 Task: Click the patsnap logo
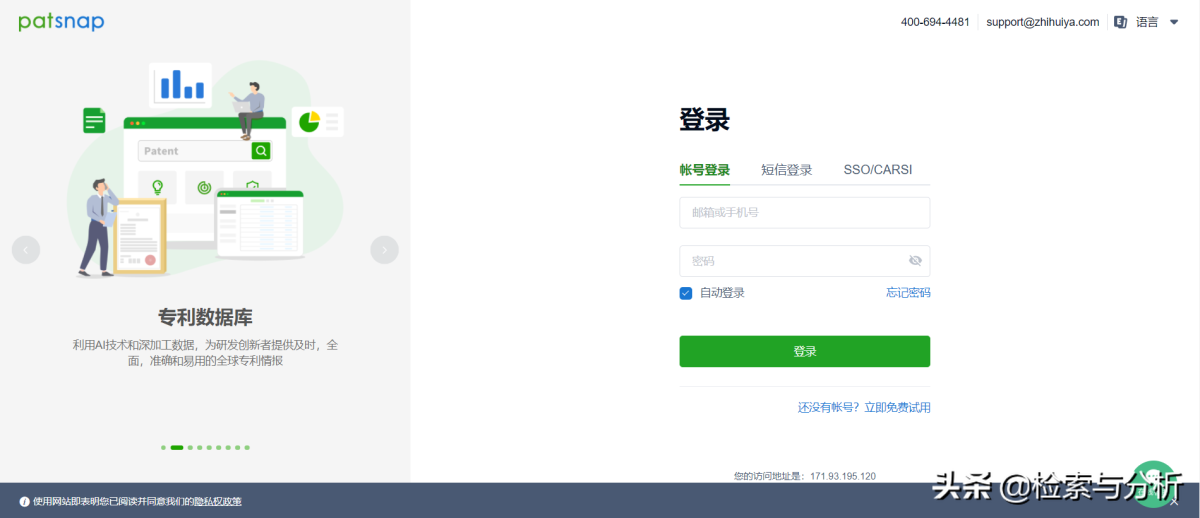pyautogui.click(x=61, y=22)
